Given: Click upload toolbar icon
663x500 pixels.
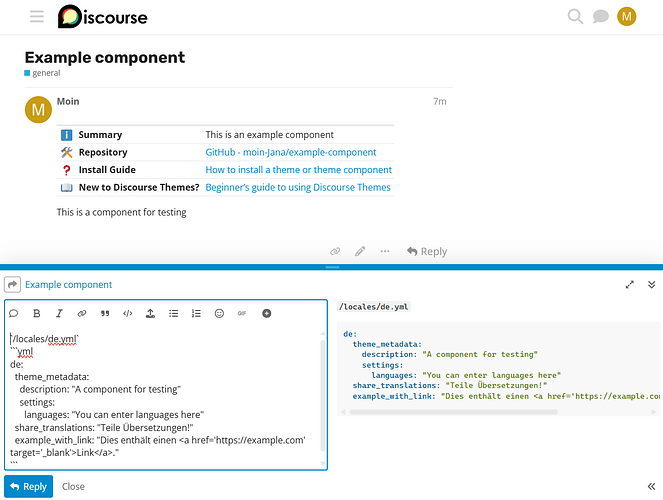Looking at the screenshot, I should pyautogui.click(x=151, y=313).
